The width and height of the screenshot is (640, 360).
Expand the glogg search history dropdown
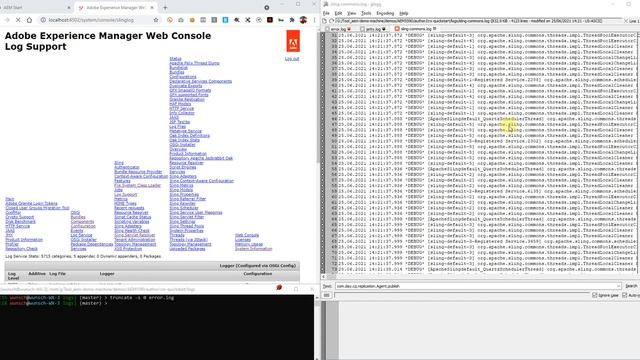pyautogui.click(x=619, y=286)
